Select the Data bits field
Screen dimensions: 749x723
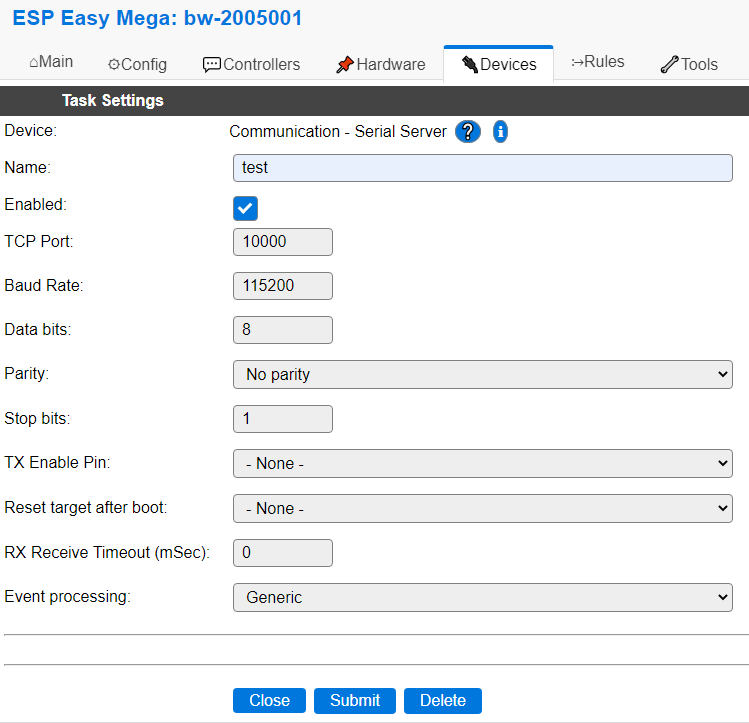(283, 330)
